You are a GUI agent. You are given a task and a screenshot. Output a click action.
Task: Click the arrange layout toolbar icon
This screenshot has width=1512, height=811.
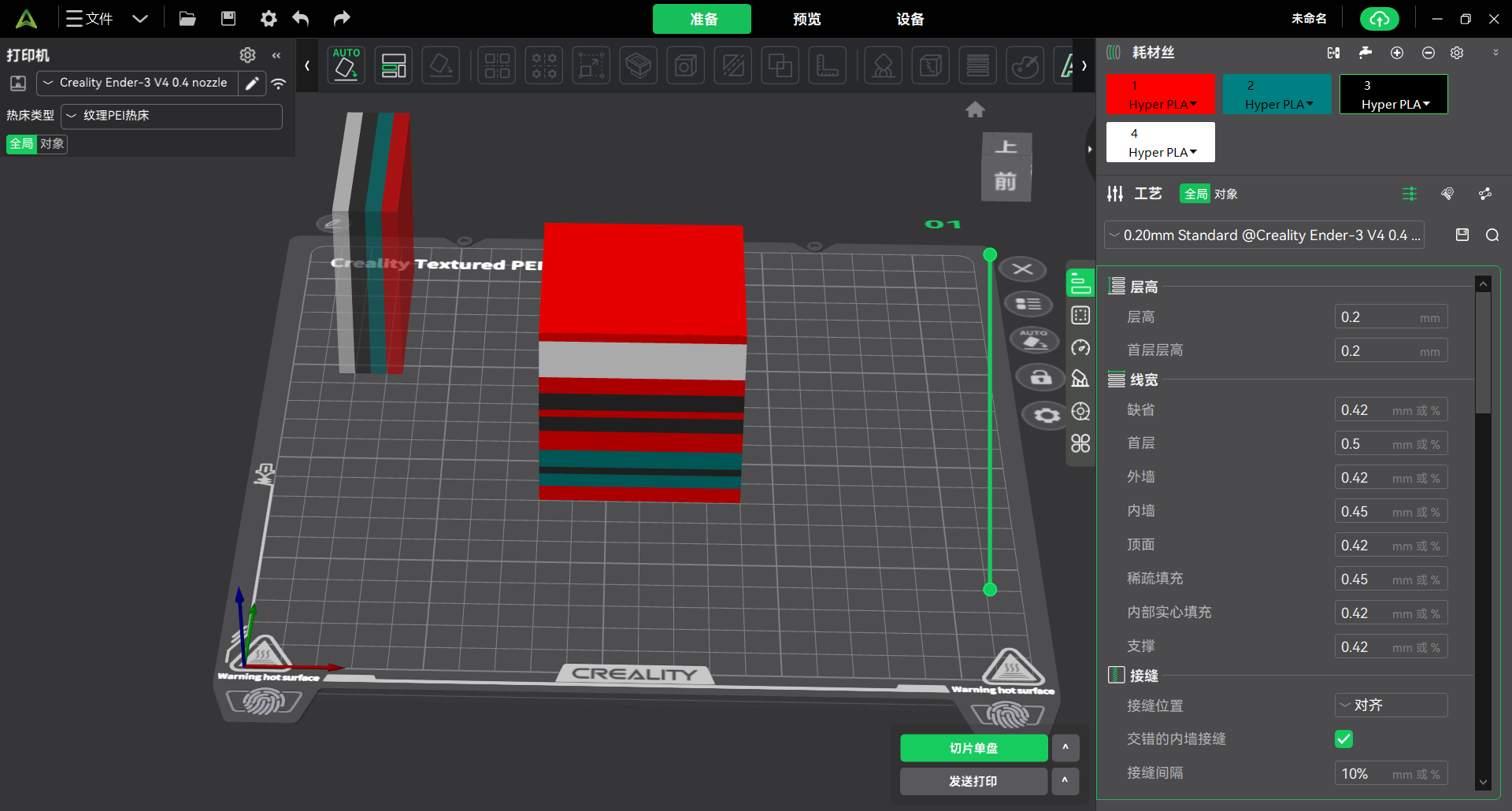pos(394,65)
